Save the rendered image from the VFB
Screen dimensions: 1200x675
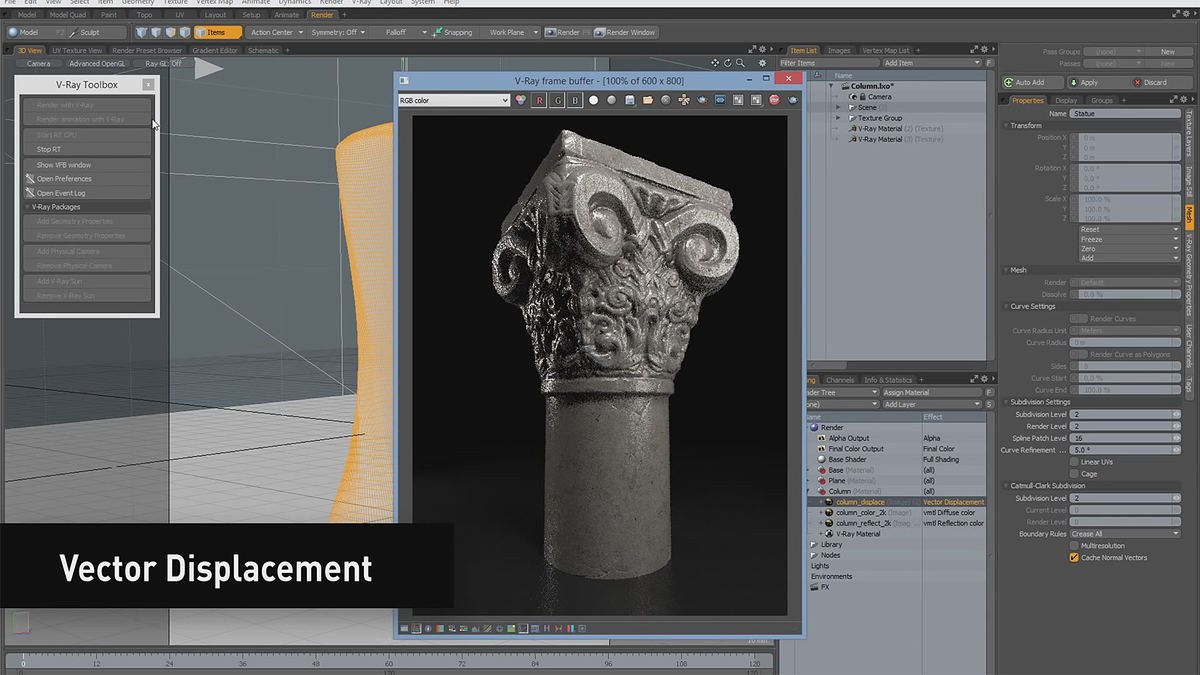click(630, 100)
